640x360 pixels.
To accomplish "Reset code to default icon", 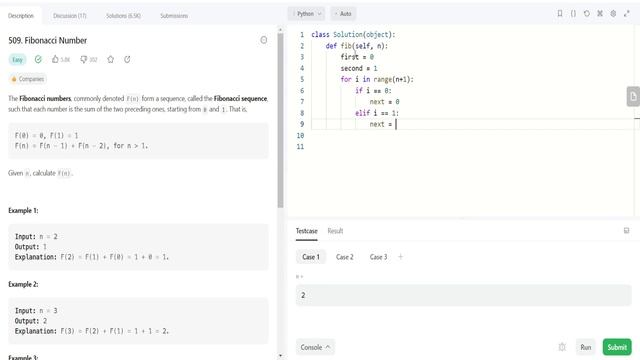I will 587,13.
